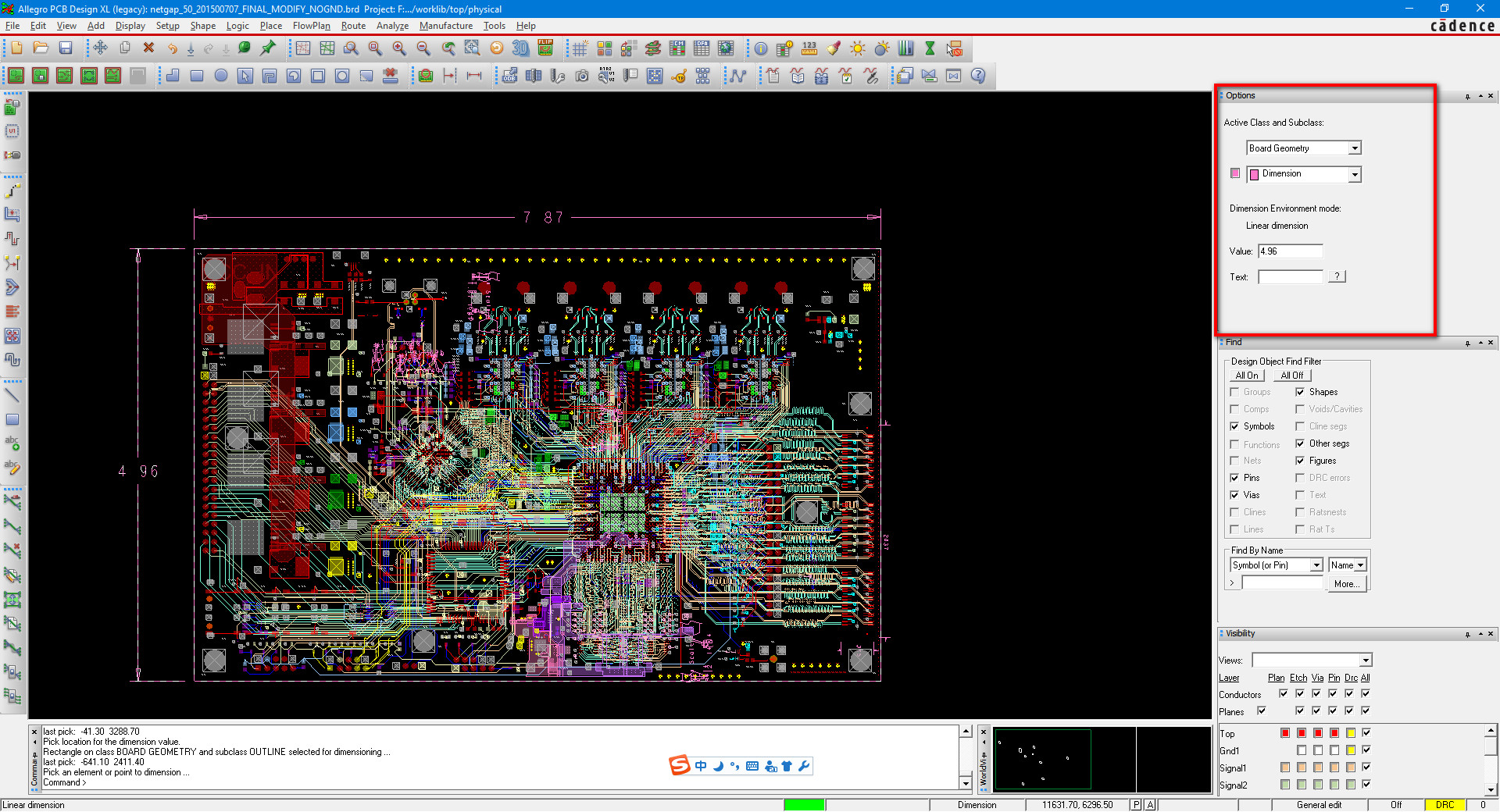The height and width of the screenshot is (812, 1500).
Task: Click the pink Dimension color swatch
Action: 1235,173
